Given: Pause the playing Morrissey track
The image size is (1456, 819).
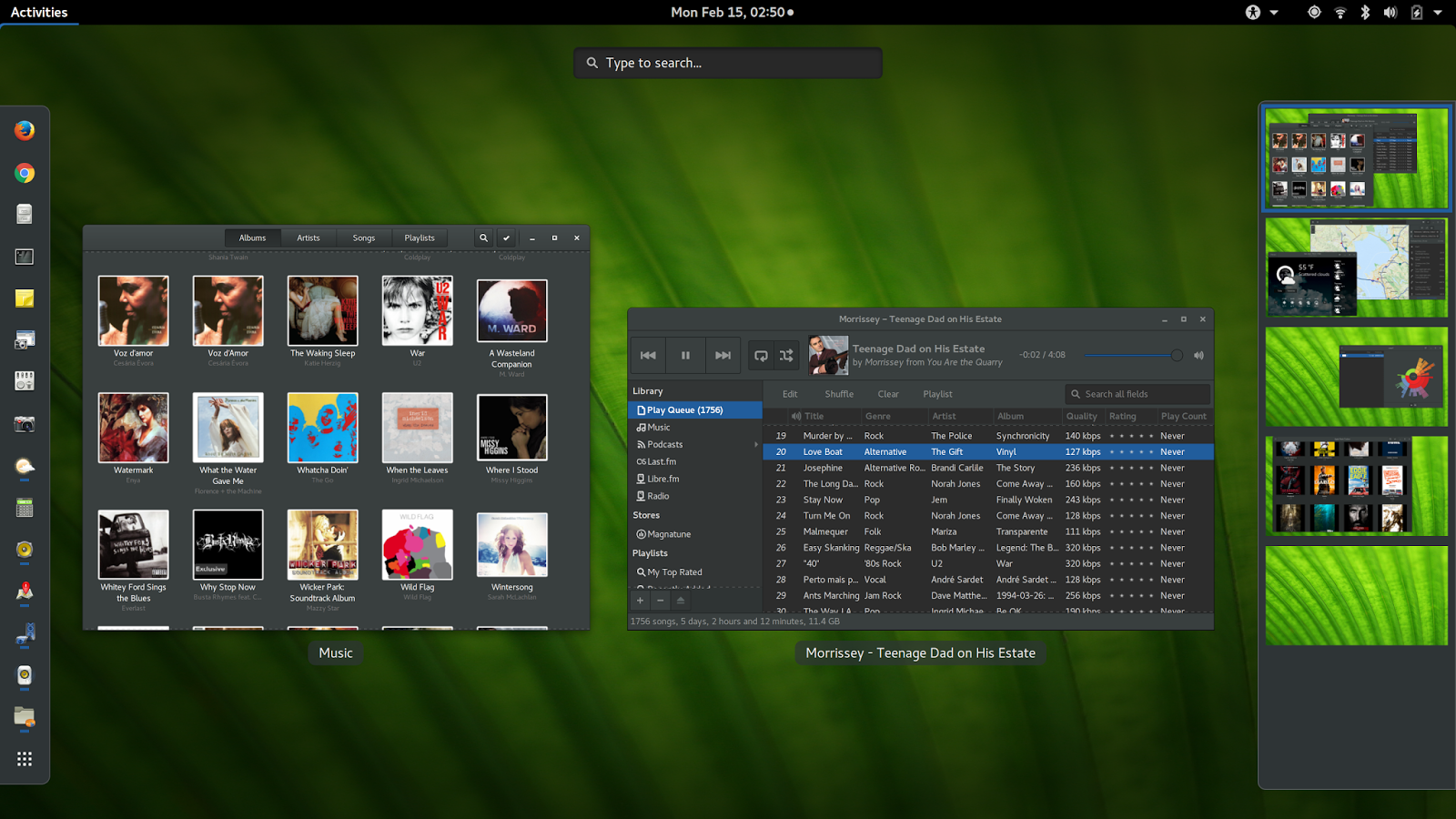Looking at the screenshot, I should tap(685, 355).
